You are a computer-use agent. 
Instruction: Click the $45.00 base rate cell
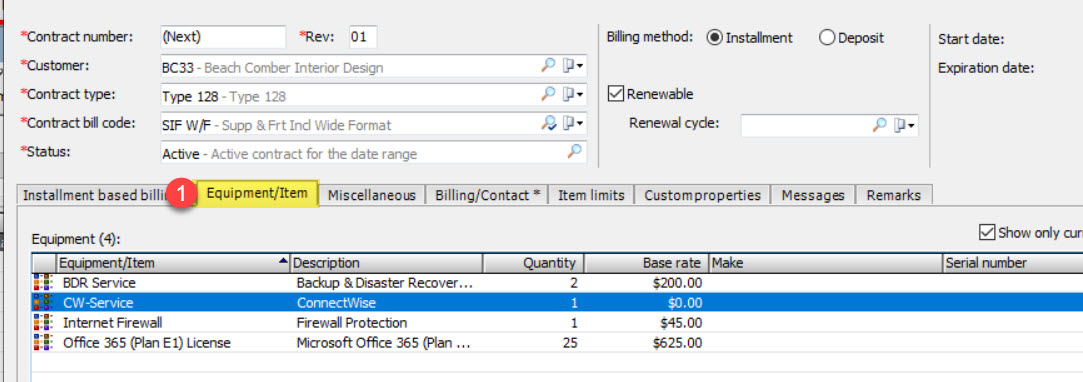click(680, 323)
